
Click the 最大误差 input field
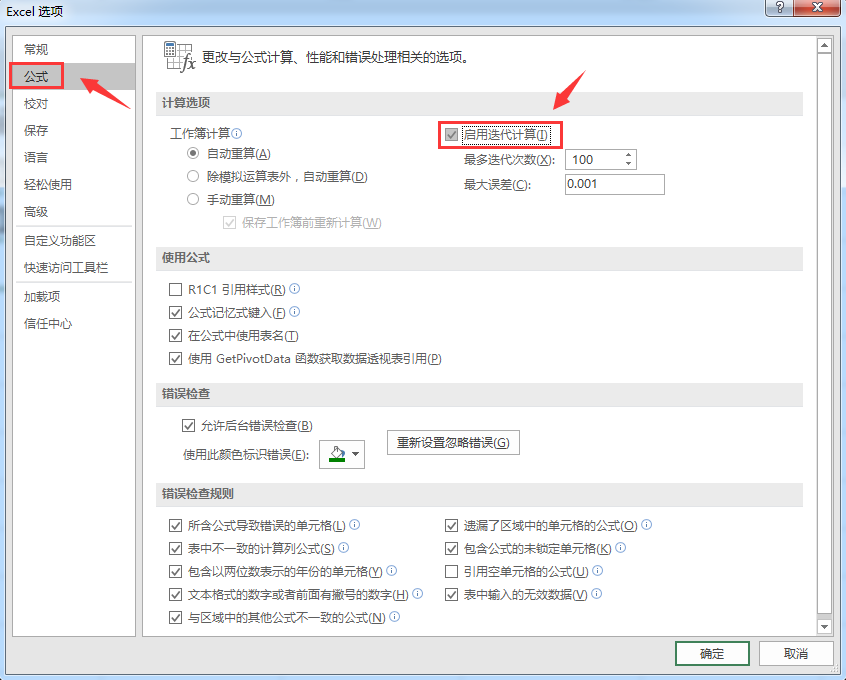coord(615,184)
